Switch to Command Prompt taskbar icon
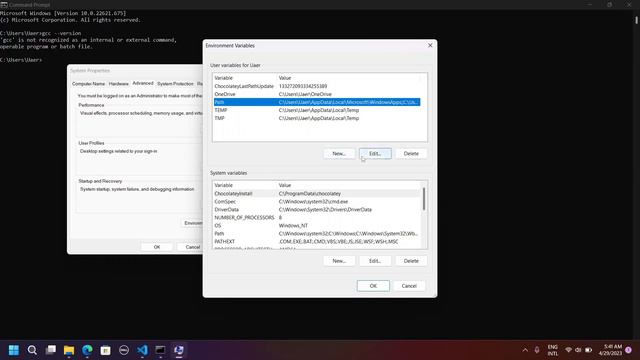Viewport: 640px width, 360px height. click(160, 350)
